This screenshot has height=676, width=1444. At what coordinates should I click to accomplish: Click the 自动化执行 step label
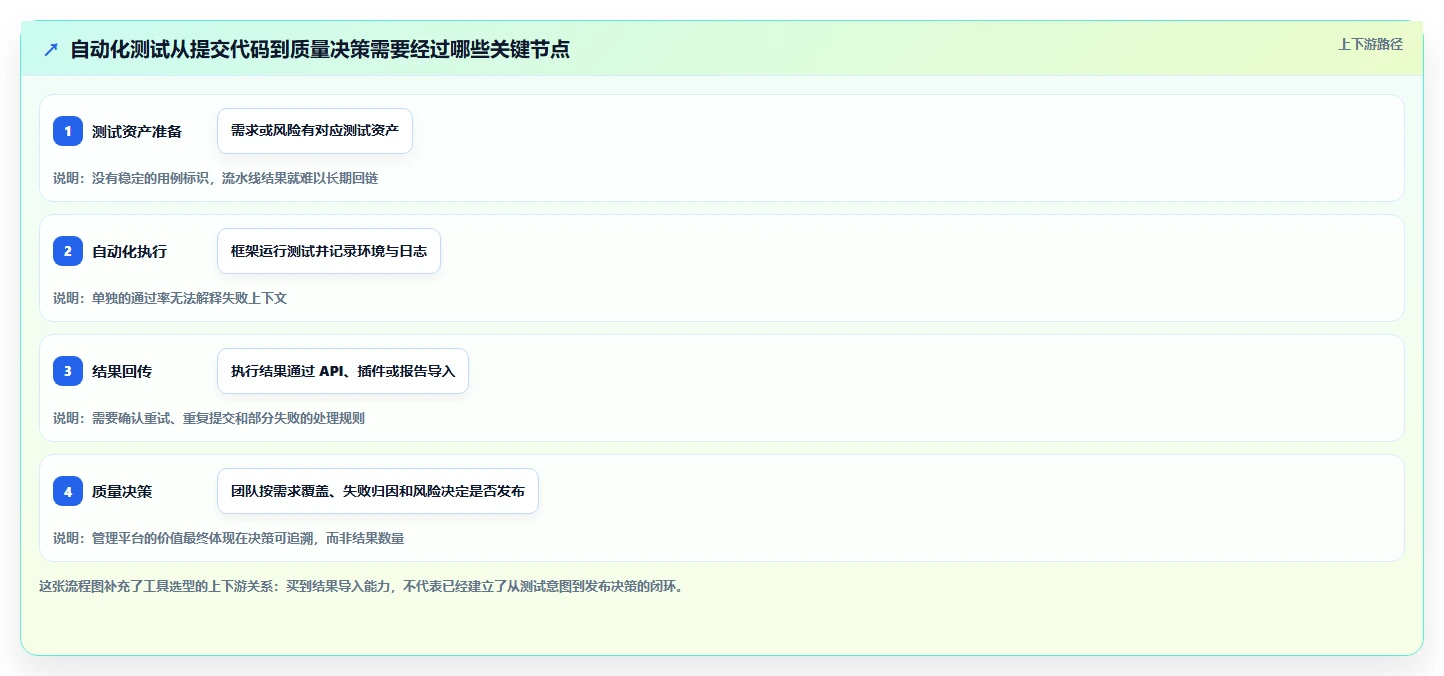click(129, 251)
